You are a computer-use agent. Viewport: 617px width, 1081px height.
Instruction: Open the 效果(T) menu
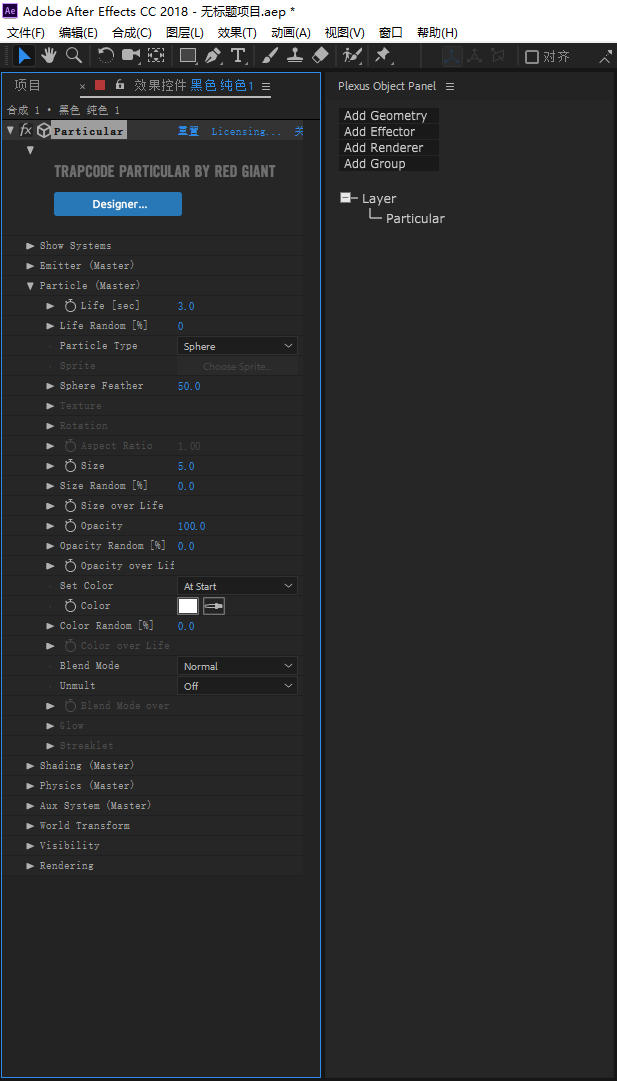click(237, 32)
